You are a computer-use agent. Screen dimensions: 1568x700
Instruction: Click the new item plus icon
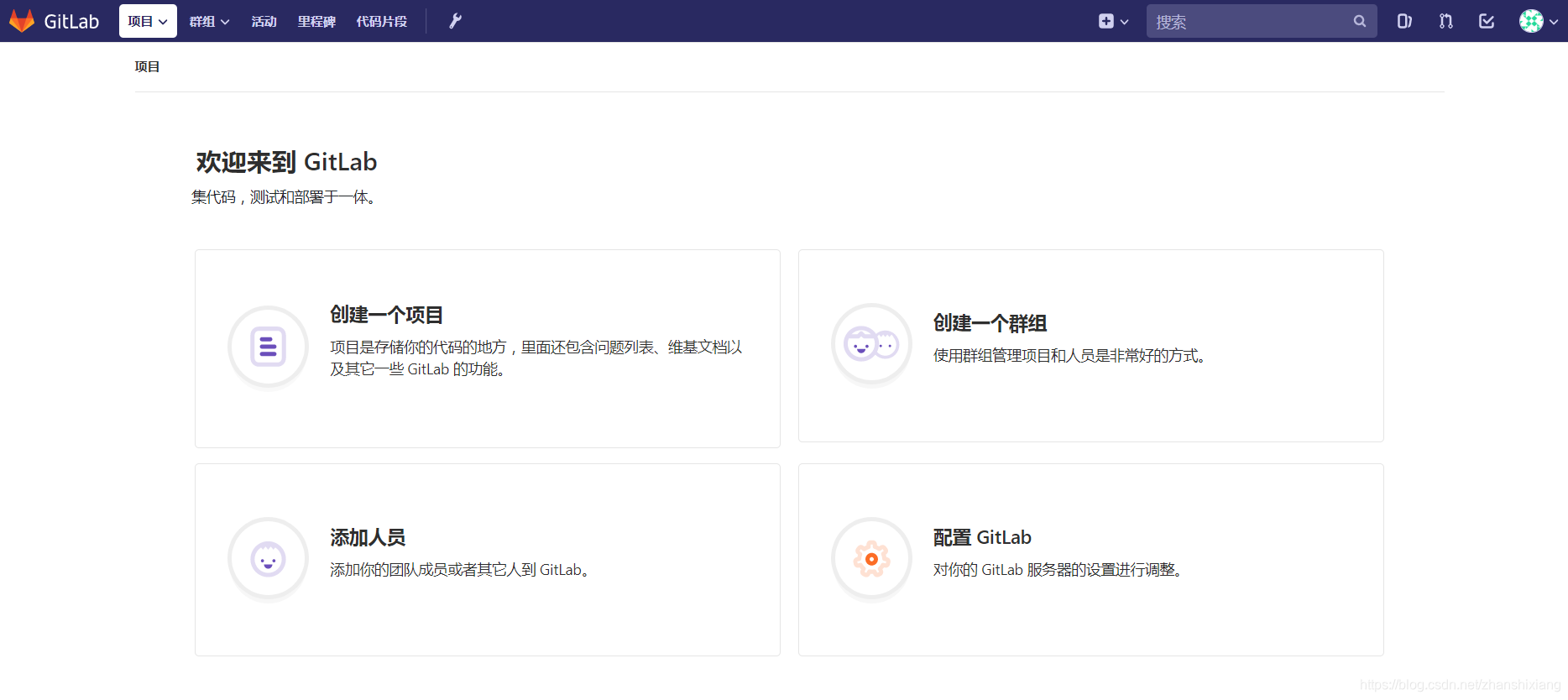tap(1106, 21)
